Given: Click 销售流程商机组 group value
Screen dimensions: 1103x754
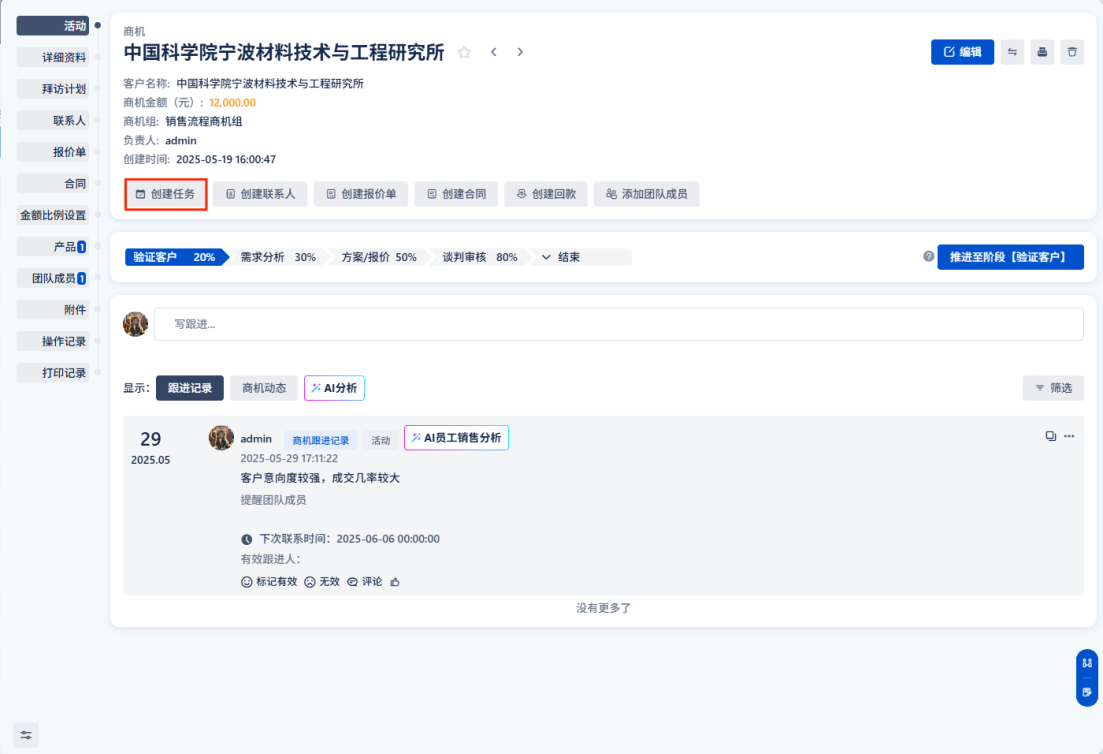Looking at the screenshot, I should tap(204, 122).
